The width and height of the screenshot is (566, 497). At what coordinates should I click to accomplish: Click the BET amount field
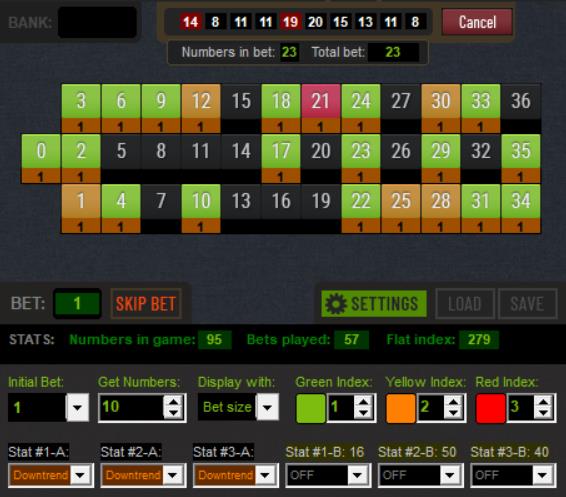(x=77, y=304)
